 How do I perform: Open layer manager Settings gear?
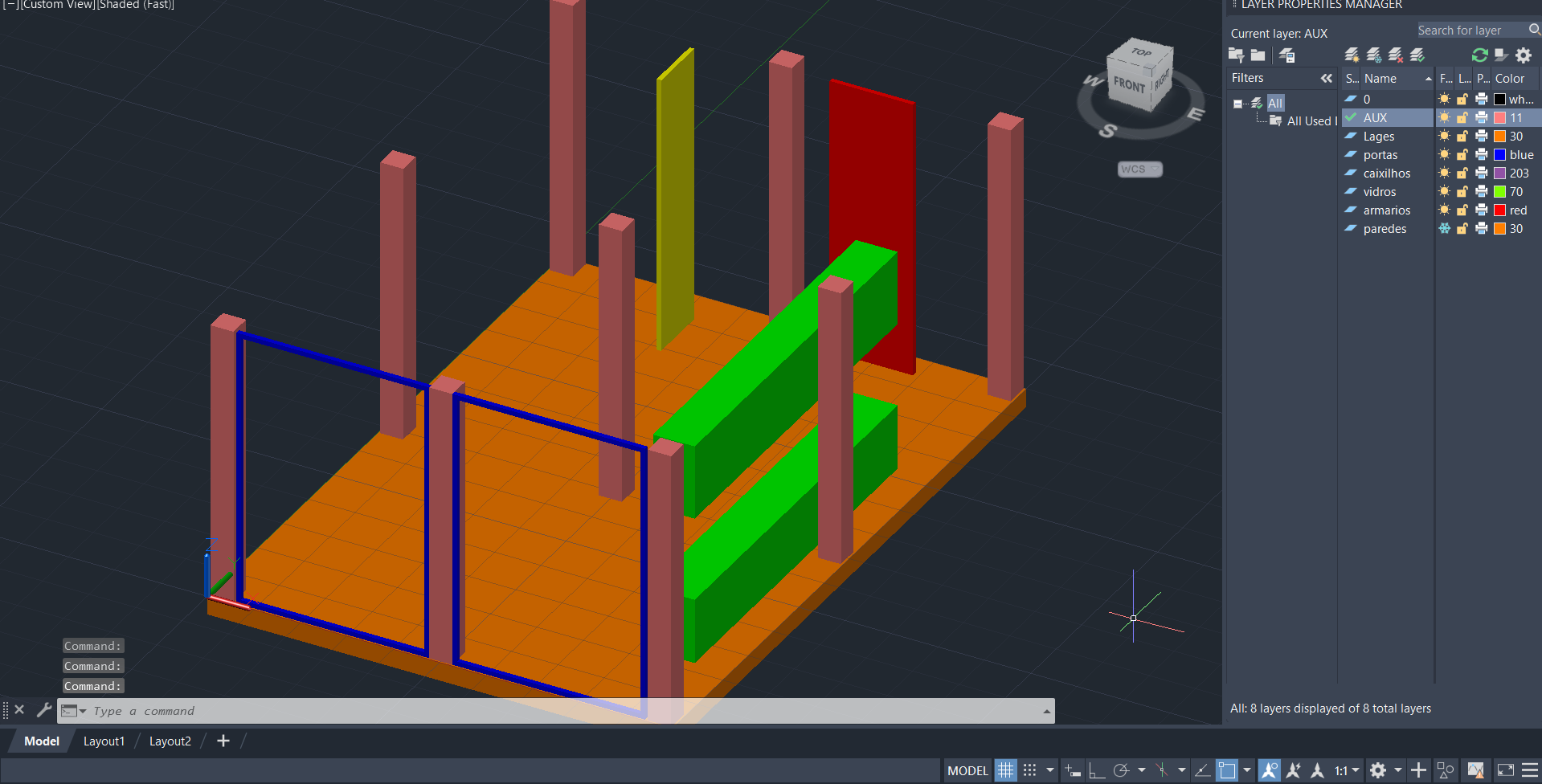pyautogui.click(x=1524, y=55)
